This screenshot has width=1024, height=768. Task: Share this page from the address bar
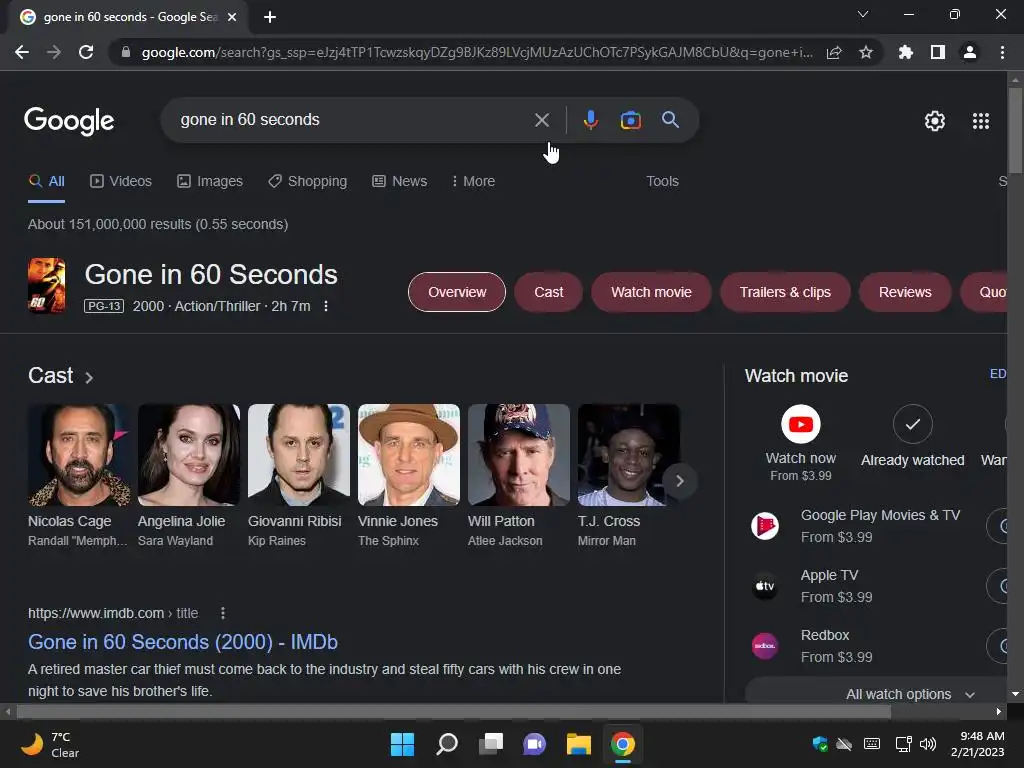(x=834, y=52)
